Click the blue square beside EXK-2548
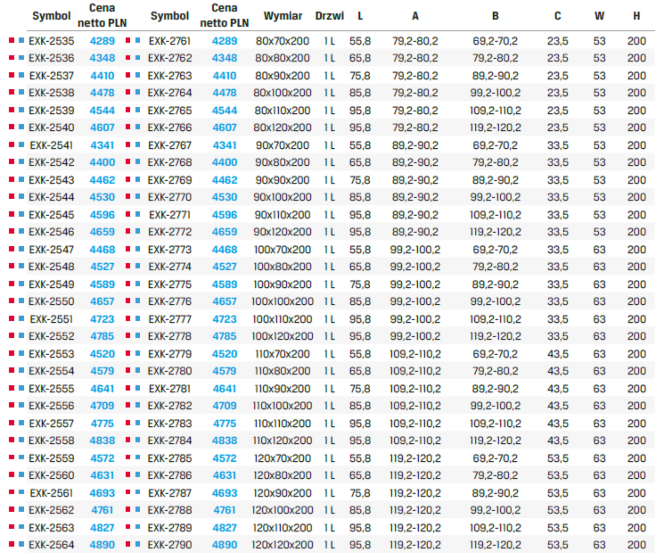 [x=21, y=266]
